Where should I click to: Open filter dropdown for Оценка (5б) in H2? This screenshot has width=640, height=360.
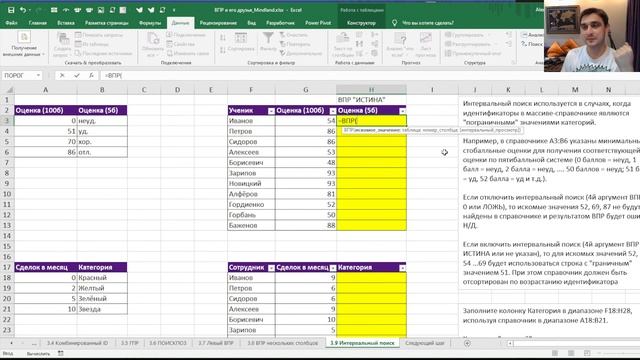coord(402,111)
